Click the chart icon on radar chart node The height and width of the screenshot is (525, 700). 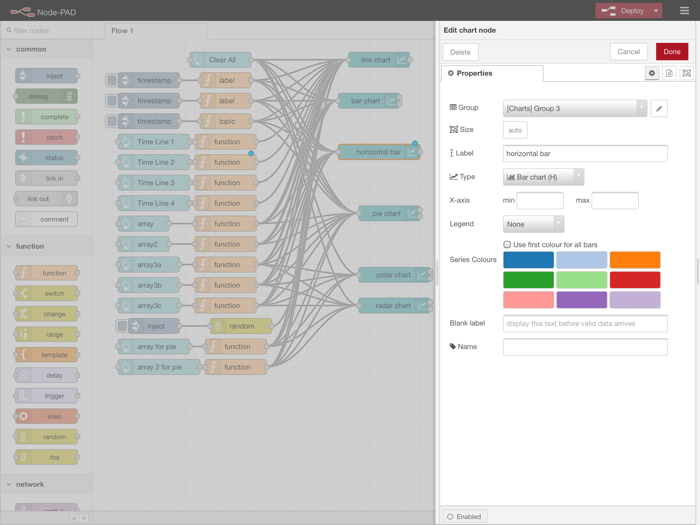click(x=423, y=306)
